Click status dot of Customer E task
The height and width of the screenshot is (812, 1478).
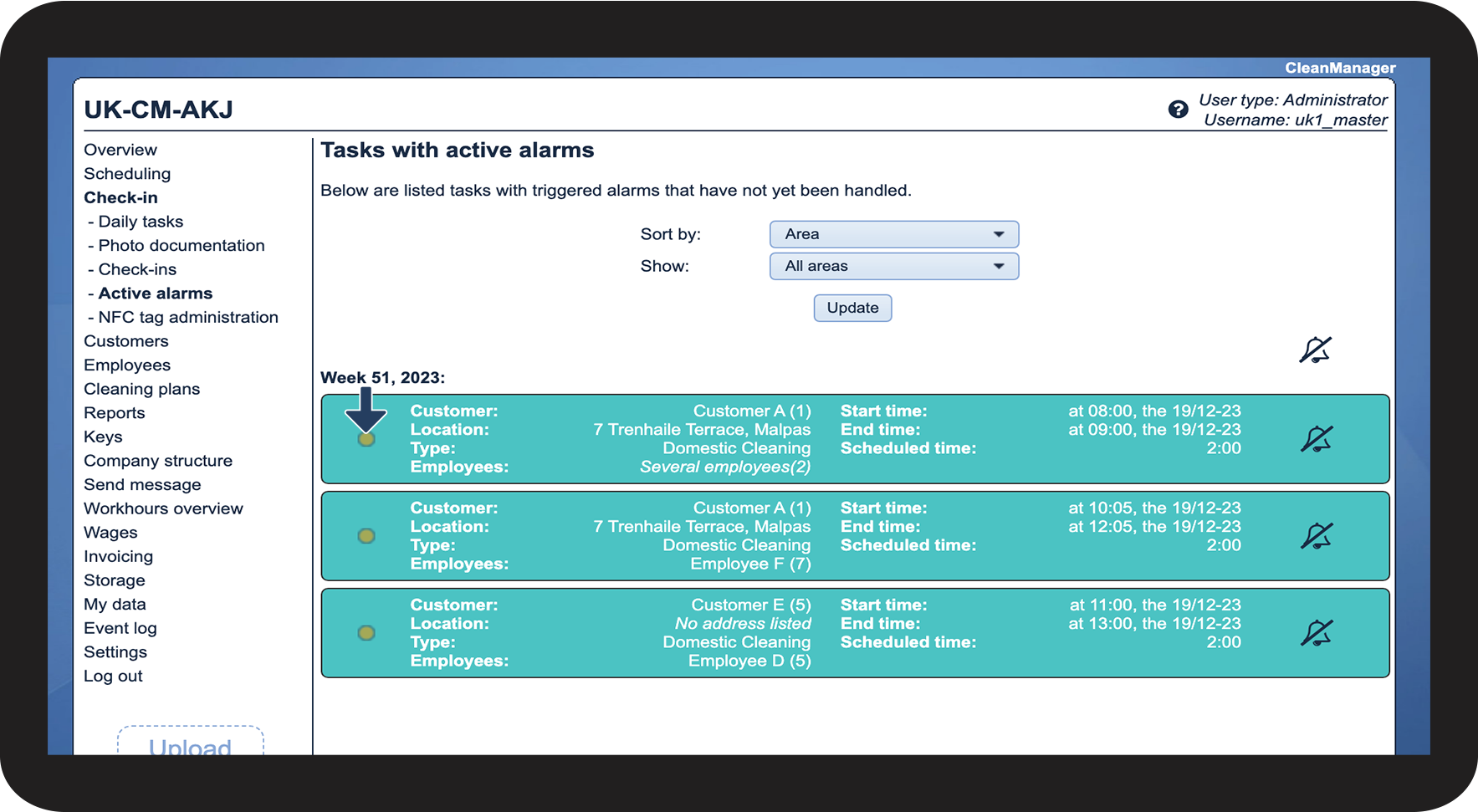[366, 633]
